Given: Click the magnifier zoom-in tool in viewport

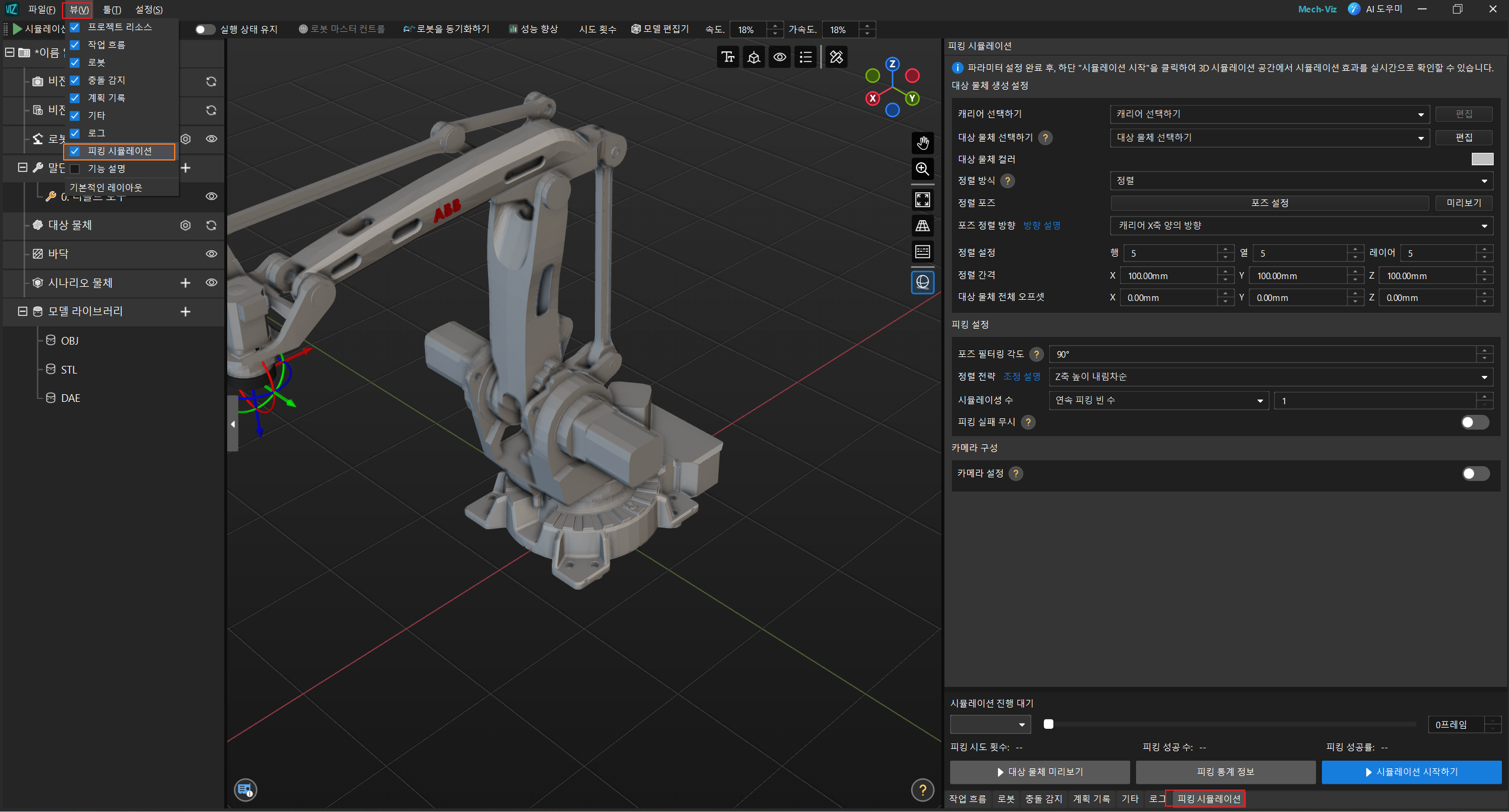Looking at the screenshot, I should tap(922, 169).
